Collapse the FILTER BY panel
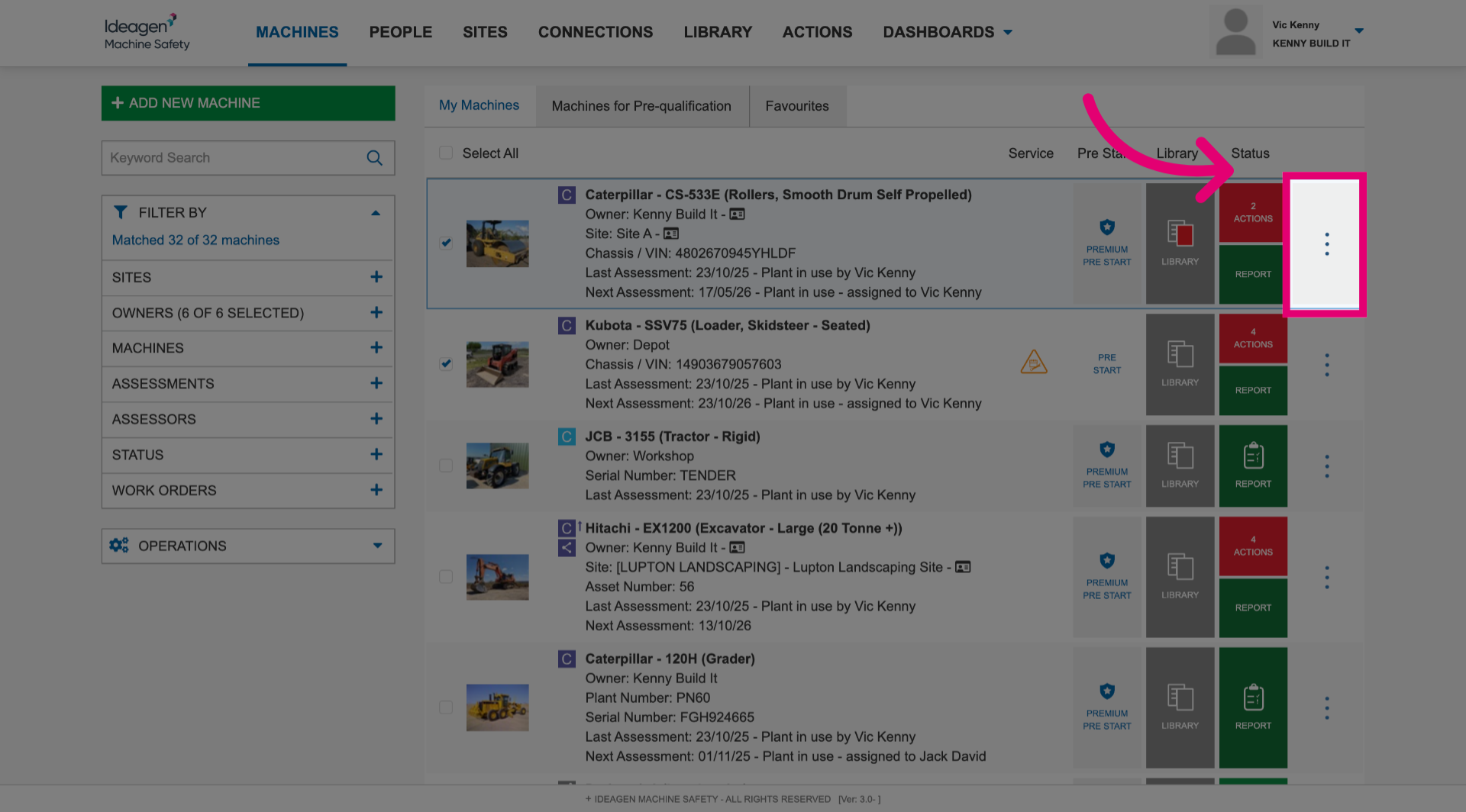Screen dimensions: 1466x812 coord(376,213)
